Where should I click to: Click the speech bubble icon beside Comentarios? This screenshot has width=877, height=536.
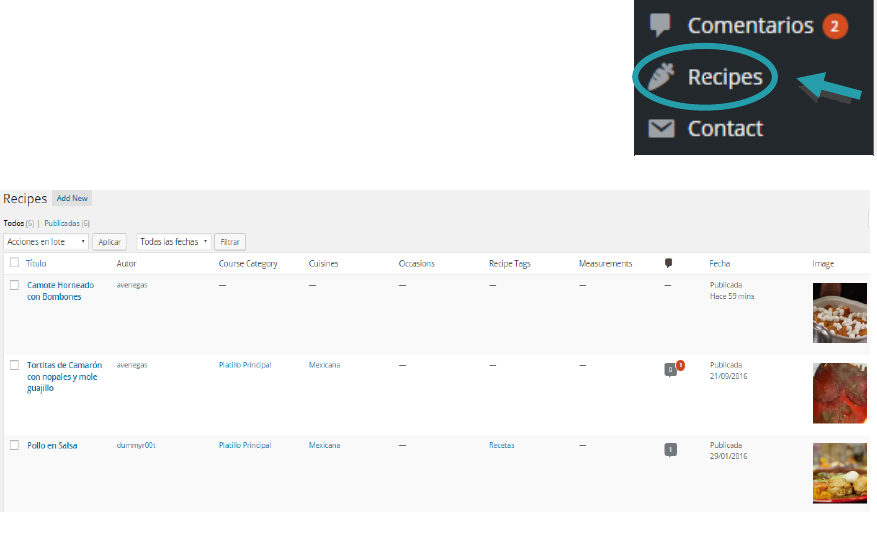(x=660, y=25)
